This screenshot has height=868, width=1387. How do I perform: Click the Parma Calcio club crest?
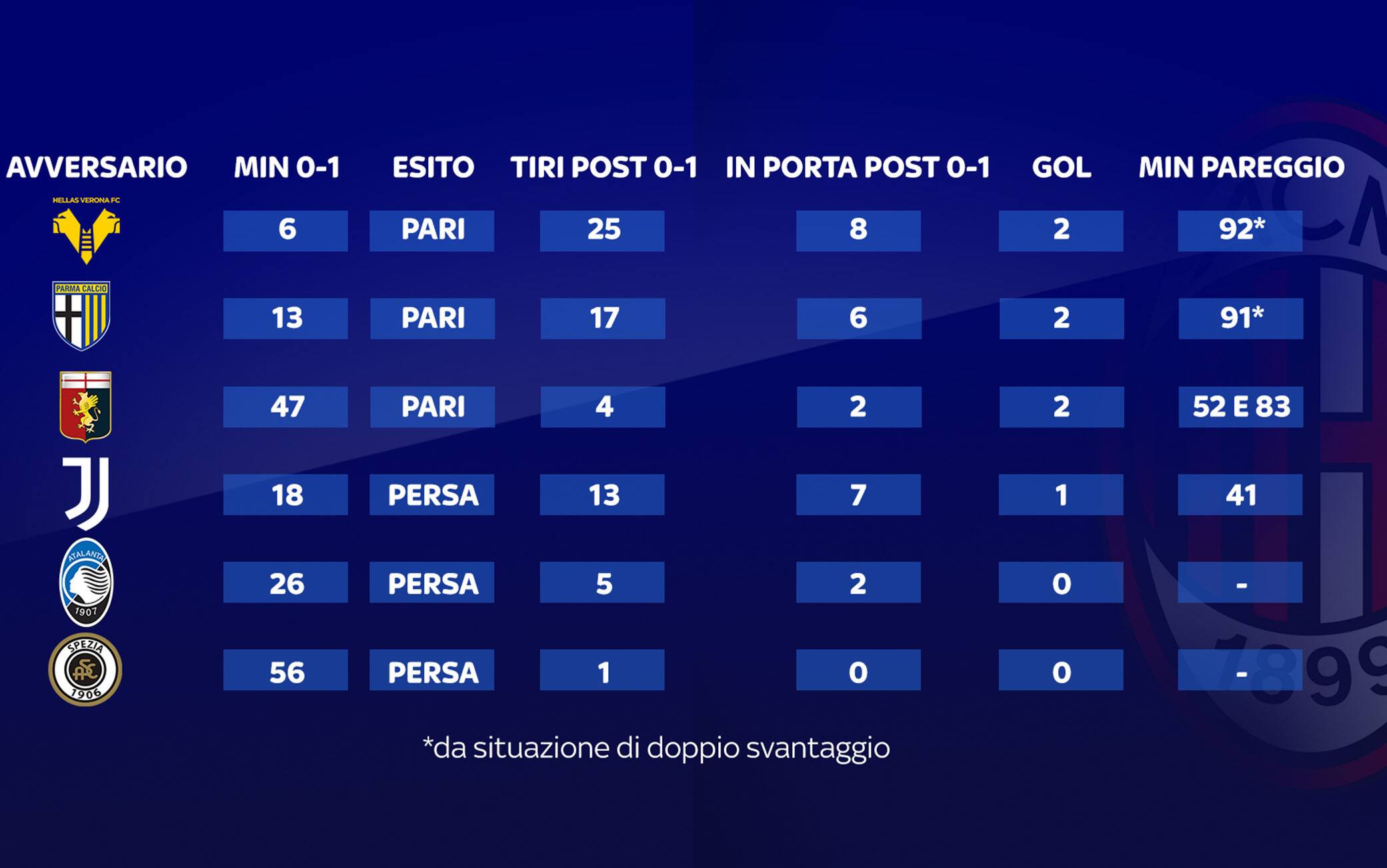coord(81,316)
